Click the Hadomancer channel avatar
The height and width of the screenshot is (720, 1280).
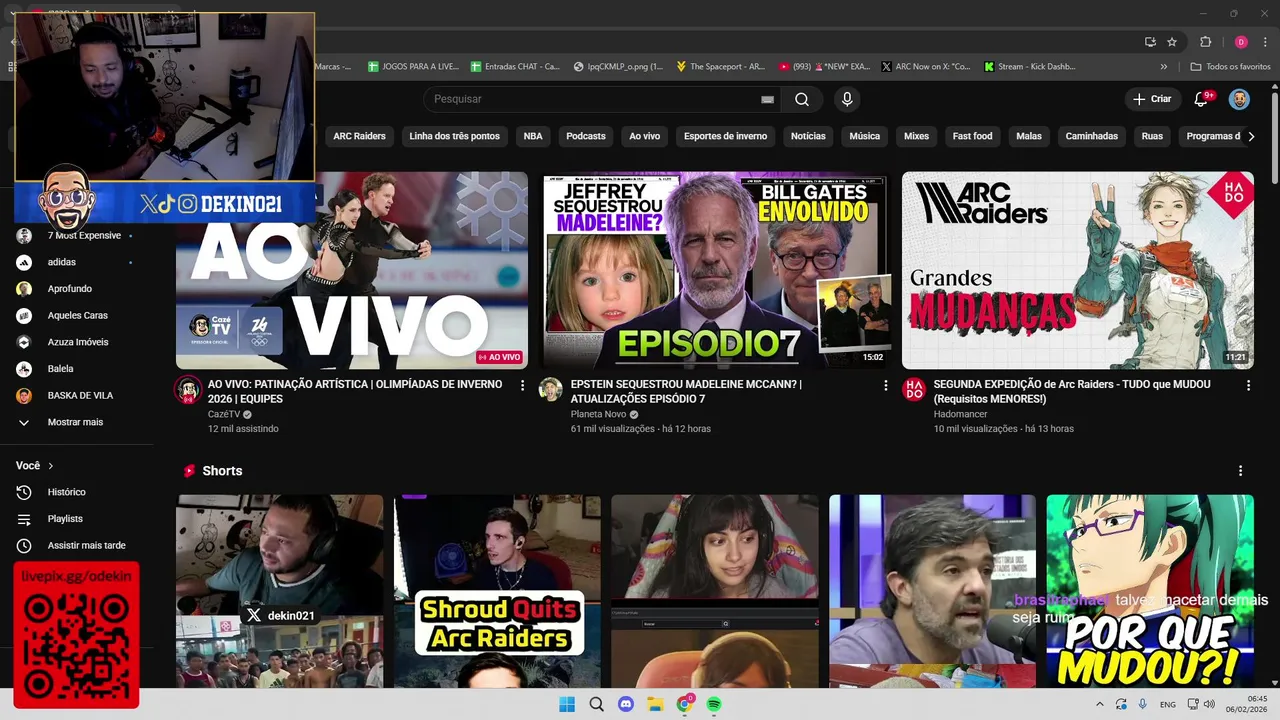pyautogui.click(x=914, y=390)
